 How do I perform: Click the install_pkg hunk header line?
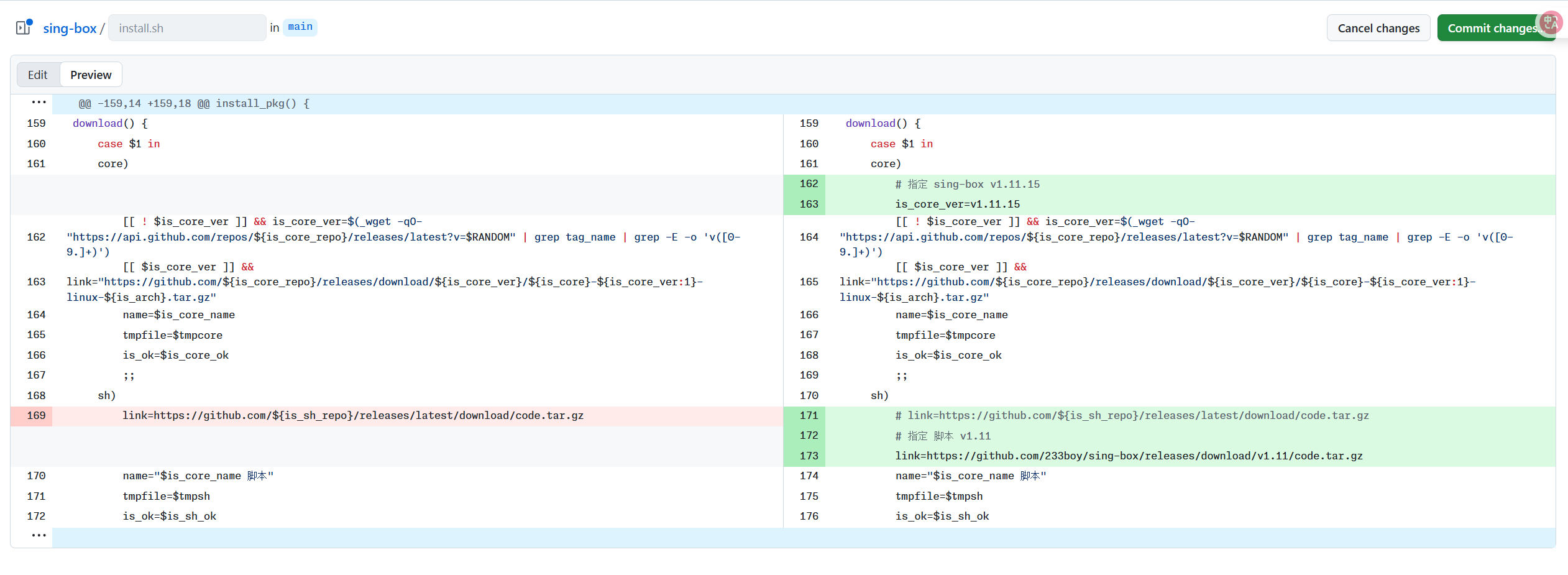point(194,104)
